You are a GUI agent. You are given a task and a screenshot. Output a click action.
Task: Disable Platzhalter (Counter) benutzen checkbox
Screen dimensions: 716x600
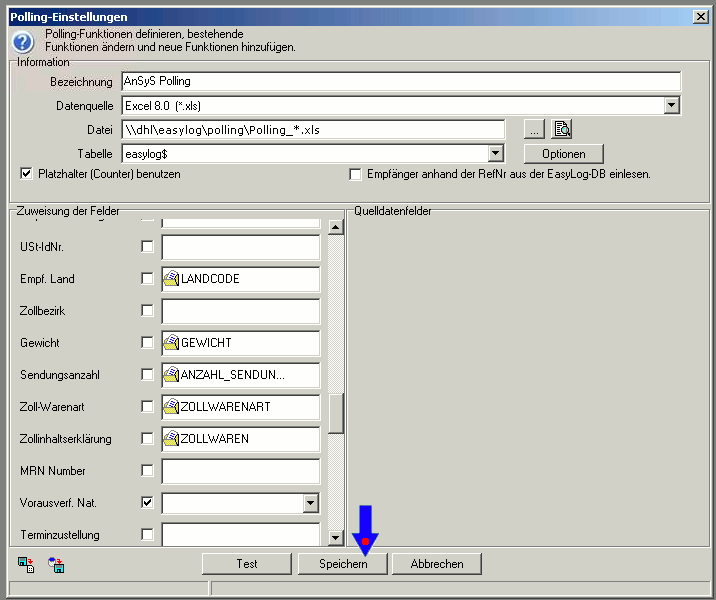pyautogui.click(x=27, y=174)
